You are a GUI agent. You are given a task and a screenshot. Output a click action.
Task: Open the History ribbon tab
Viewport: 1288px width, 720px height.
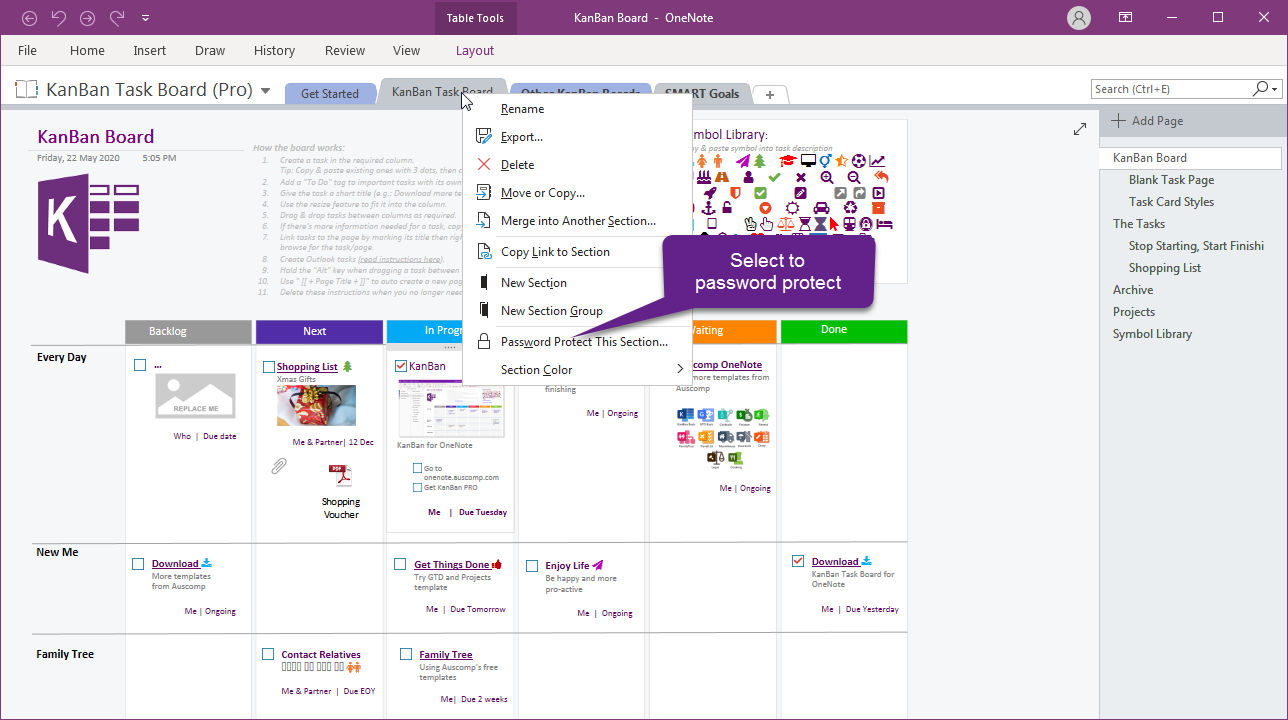pyautogui.click(x=274, y=50)
